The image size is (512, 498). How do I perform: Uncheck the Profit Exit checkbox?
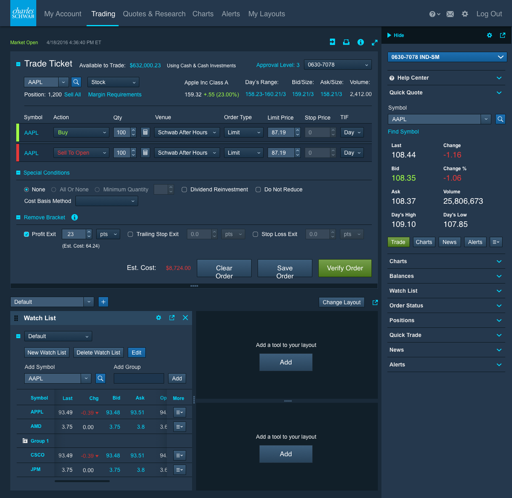[26, 234]
